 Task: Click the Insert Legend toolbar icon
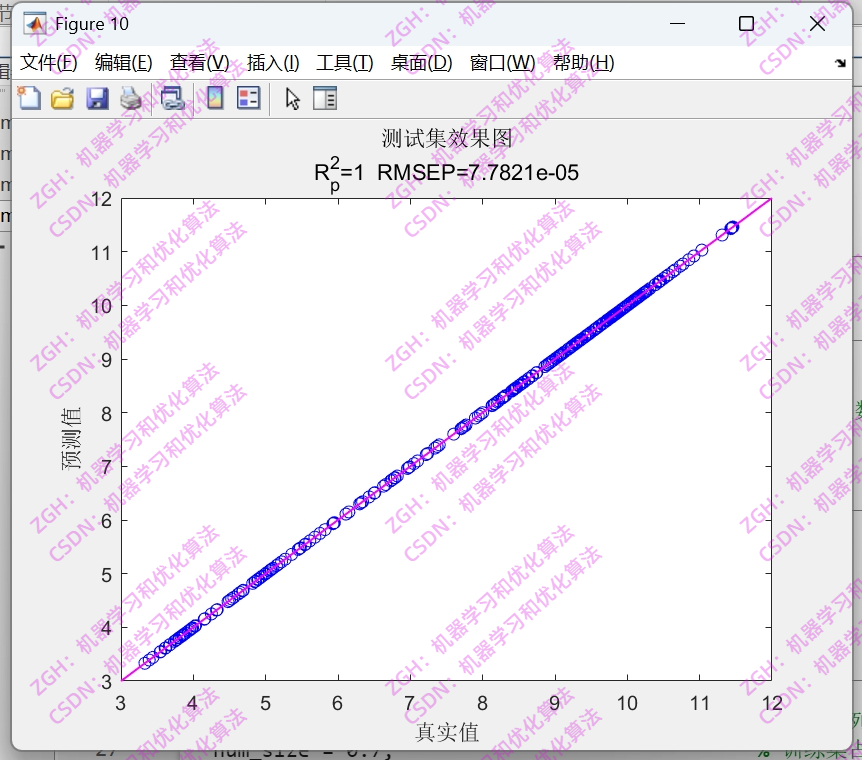[x=248, y=99]
